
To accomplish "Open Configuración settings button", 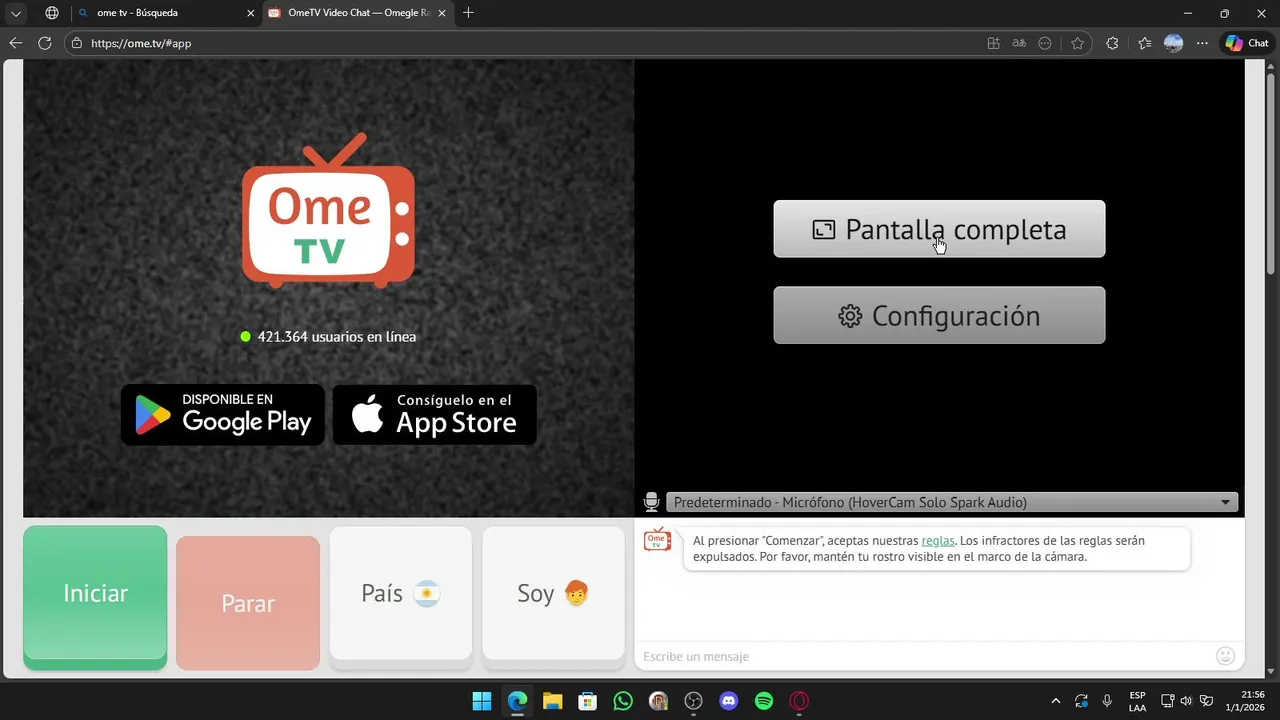I will point(939,315).
